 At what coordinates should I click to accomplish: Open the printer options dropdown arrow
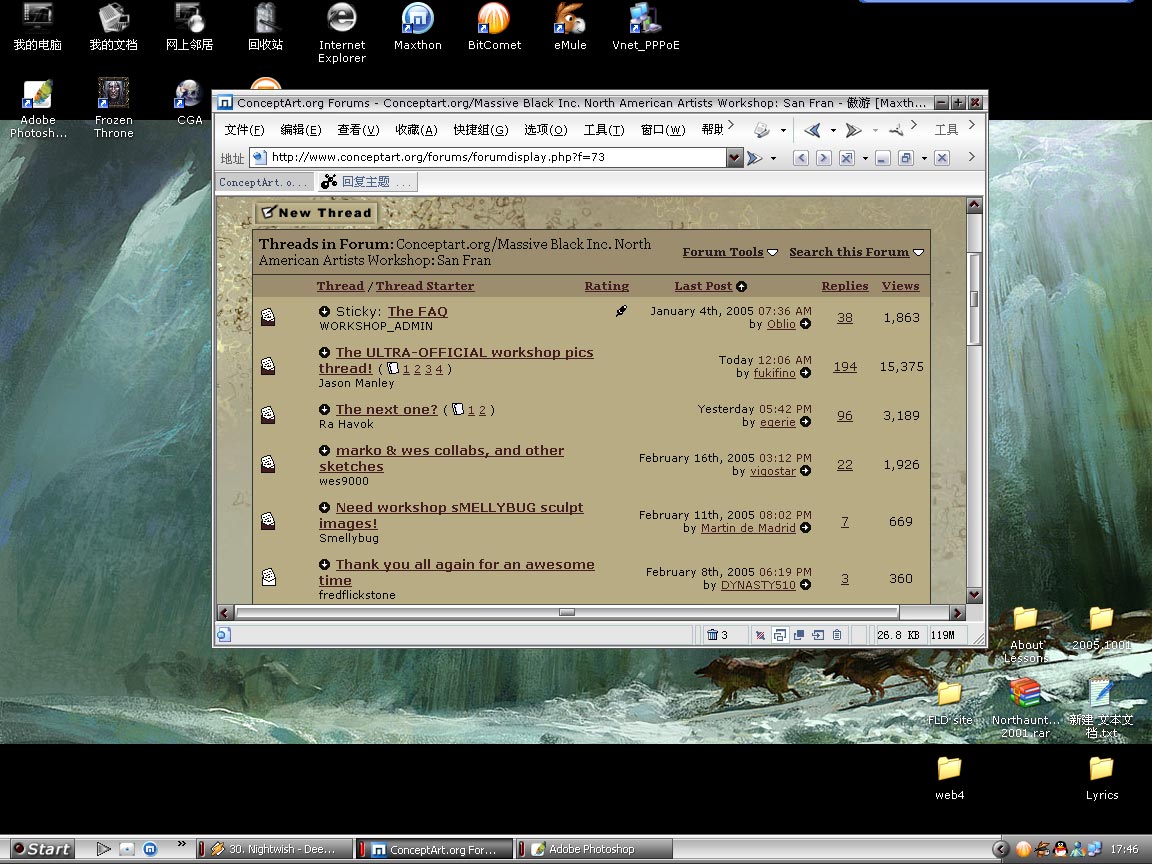(x=783, y=131)
